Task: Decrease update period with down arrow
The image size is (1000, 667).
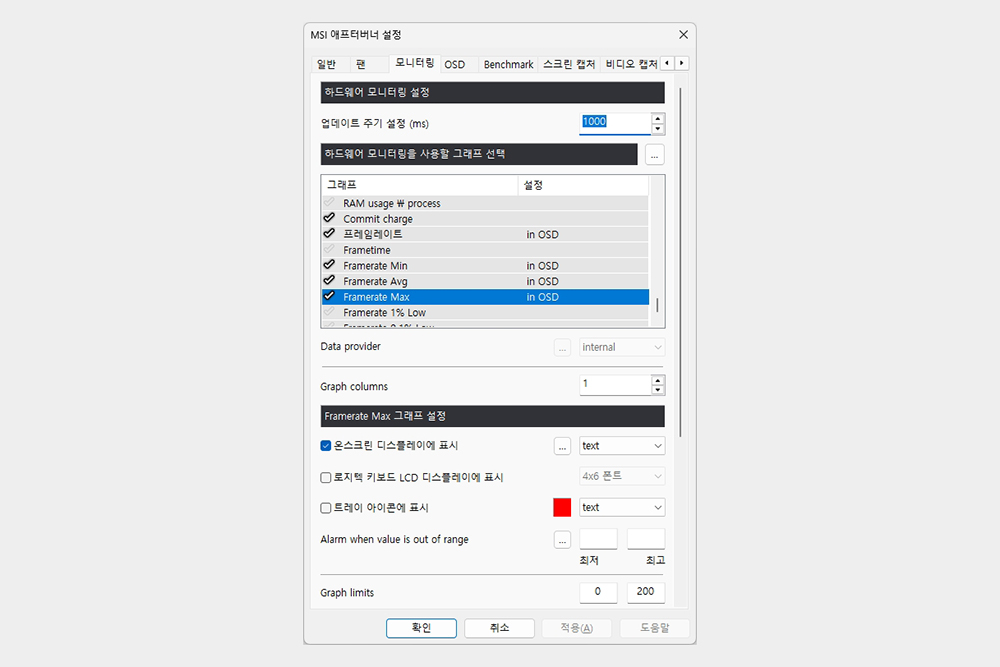Action: (658, 129)
